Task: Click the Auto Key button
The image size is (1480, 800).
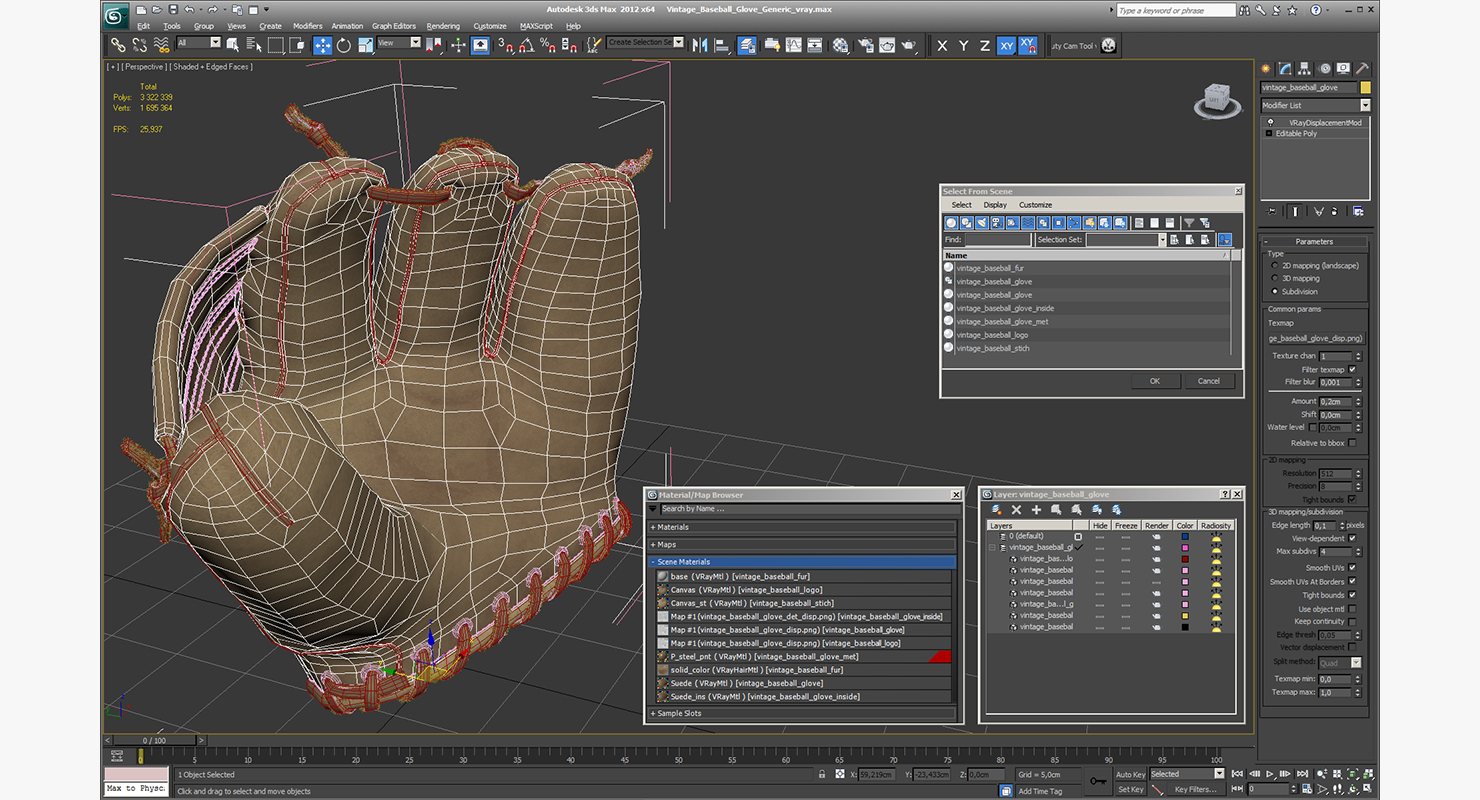Action: pos(1130,774)
